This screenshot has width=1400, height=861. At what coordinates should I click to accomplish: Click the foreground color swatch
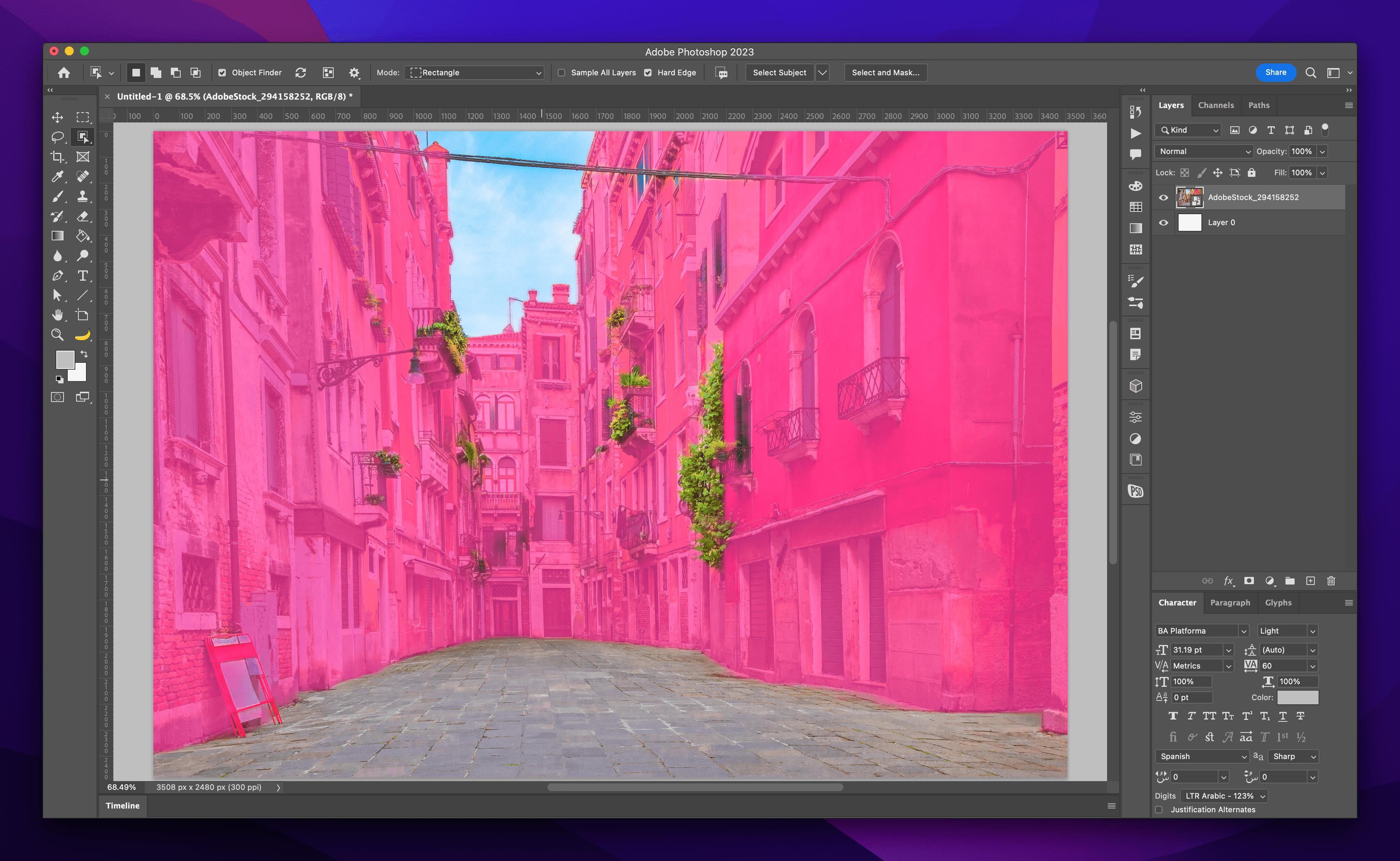click(64, 359)
